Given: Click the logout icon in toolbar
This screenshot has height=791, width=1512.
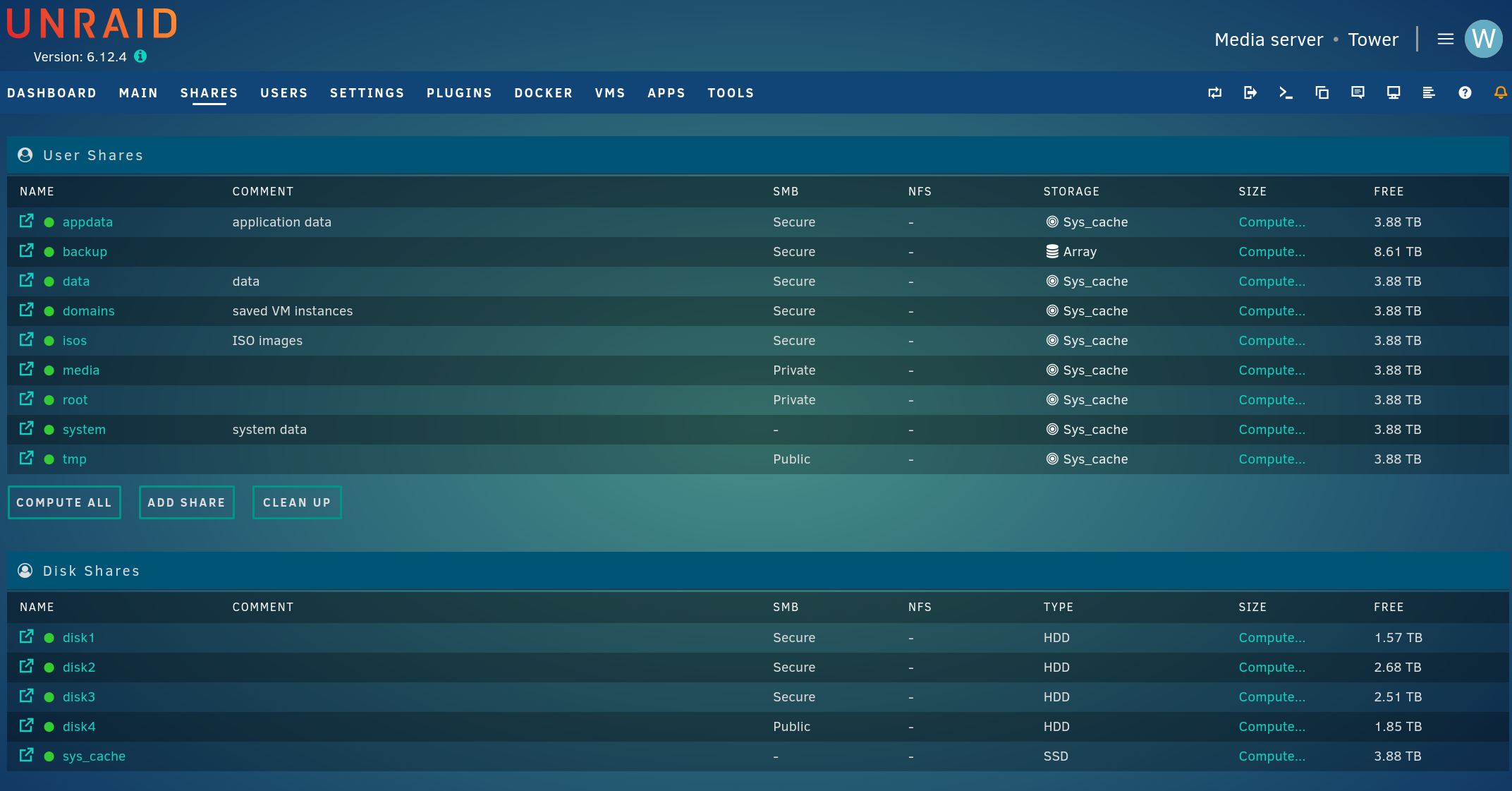Looking at the screenshot, I should (1250, 92).
